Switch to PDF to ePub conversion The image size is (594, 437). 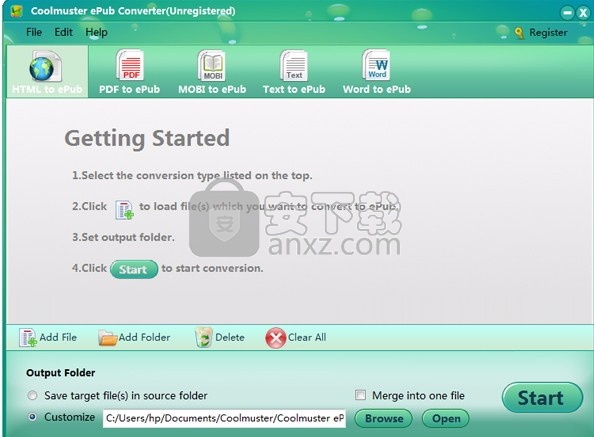pos(130,72)
